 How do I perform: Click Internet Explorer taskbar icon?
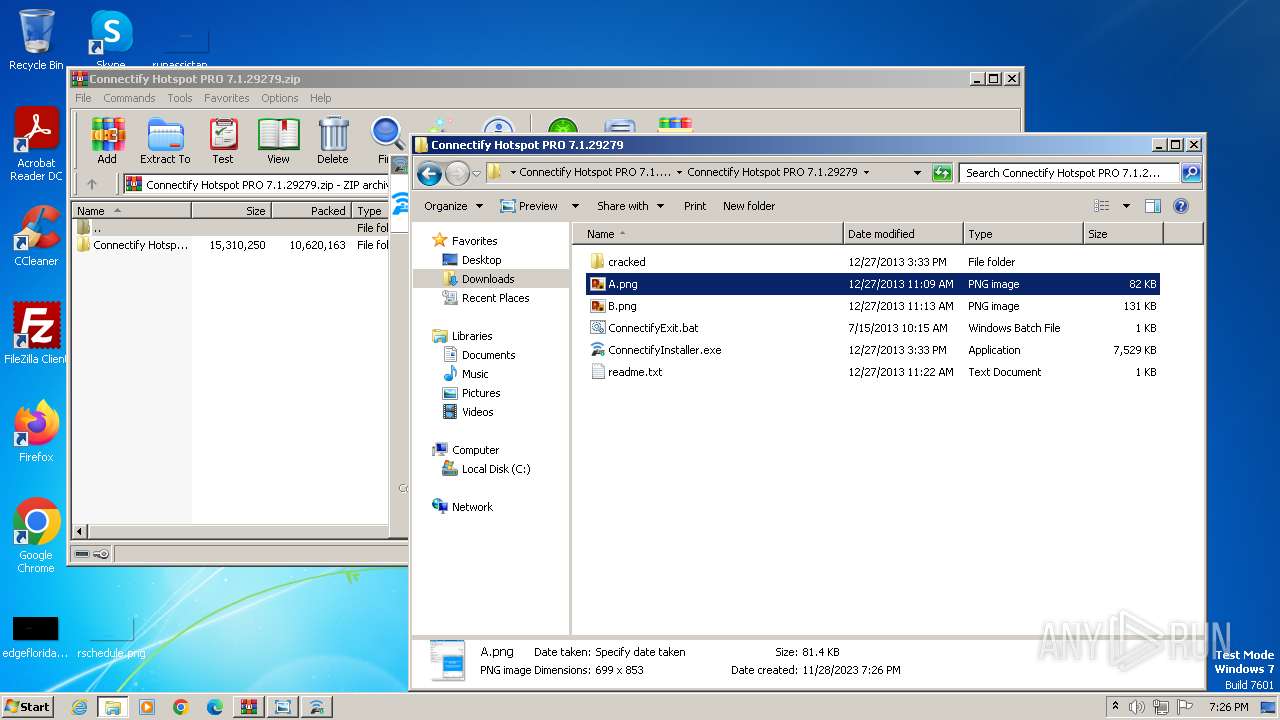tap(79, 707)
